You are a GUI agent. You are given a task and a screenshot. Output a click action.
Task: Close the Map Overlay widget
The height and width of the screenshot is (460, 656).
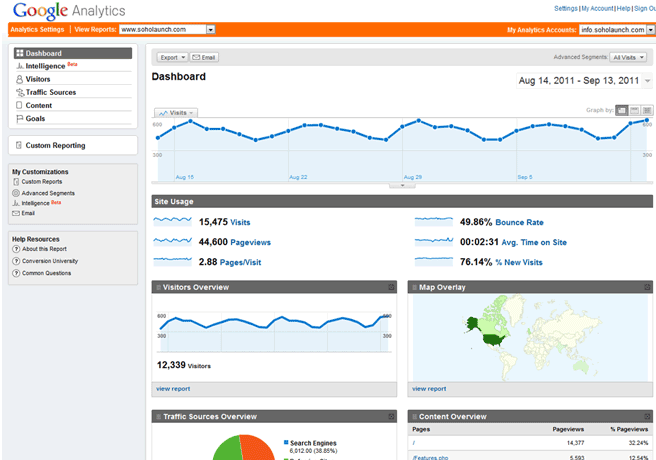pyautogui.click(x=648, y=288)
